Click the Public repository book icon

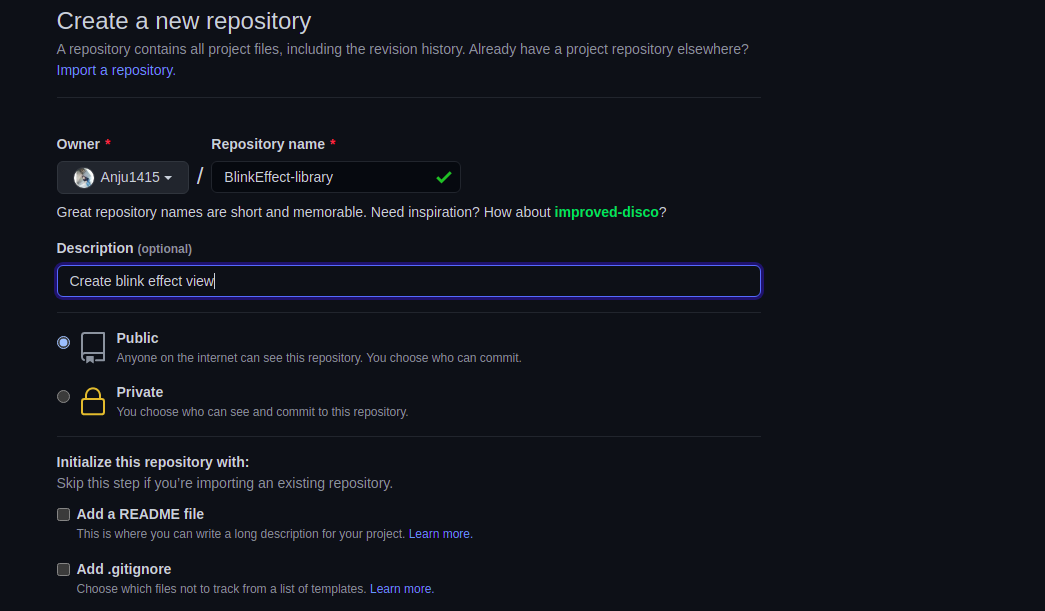(93, 346)
